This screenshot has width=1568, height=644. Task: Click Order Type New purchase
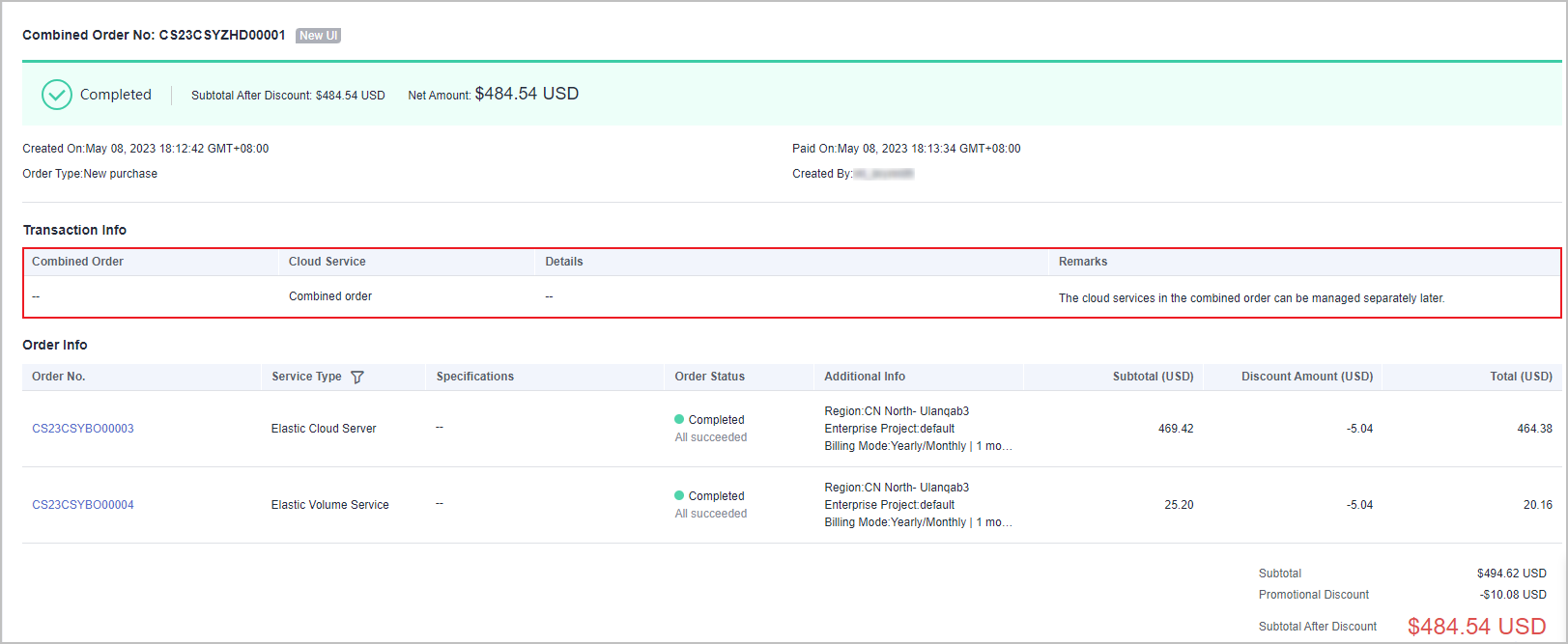pos(90,174)
